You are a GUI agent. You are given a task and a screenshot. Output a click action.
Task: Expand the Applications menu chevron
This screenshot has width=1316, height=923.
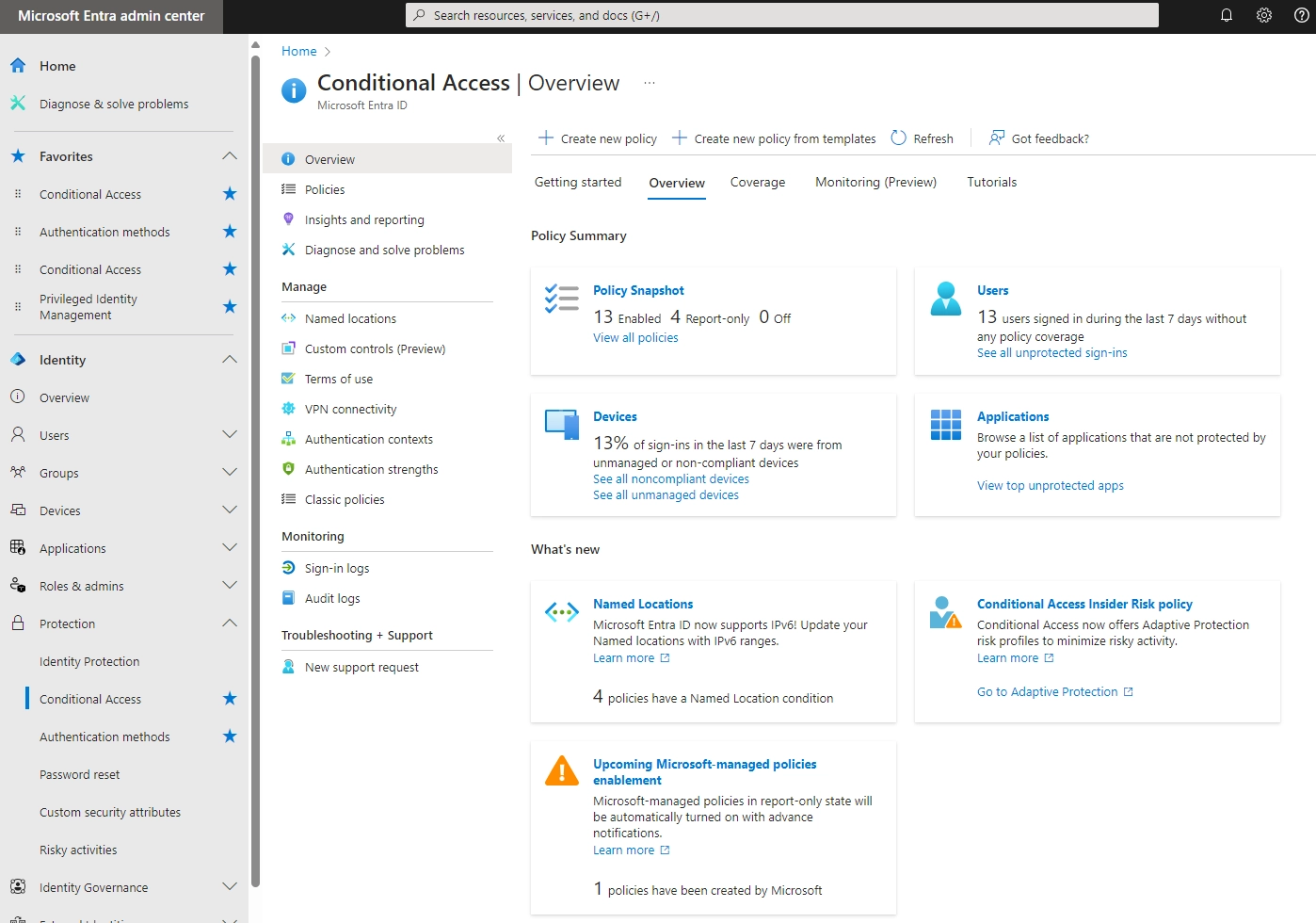click(x=230, y=548)
